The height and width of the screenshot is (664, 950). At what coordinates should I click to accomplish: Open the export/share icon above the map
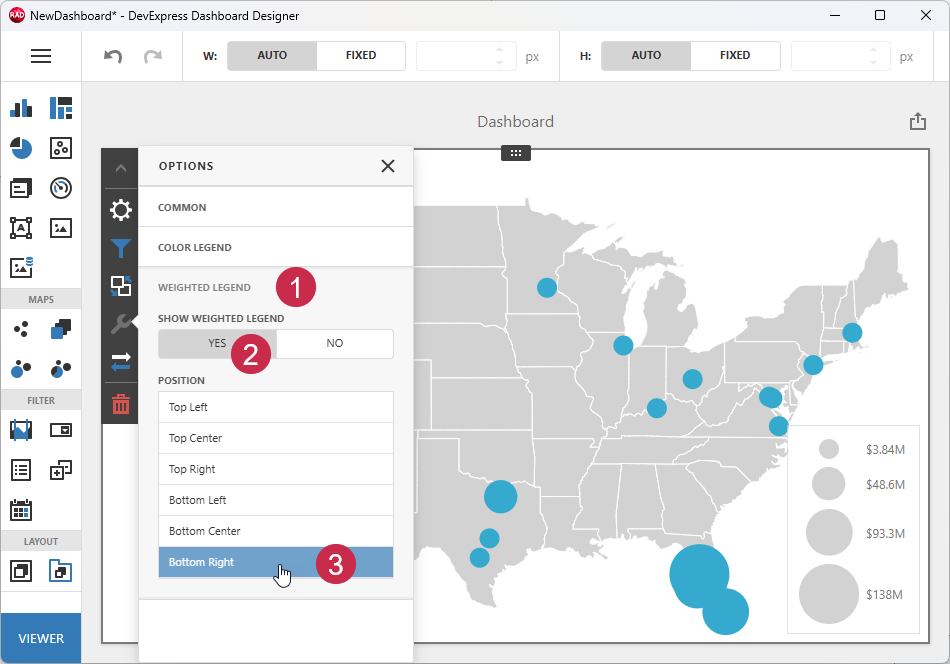click(918, 120)
